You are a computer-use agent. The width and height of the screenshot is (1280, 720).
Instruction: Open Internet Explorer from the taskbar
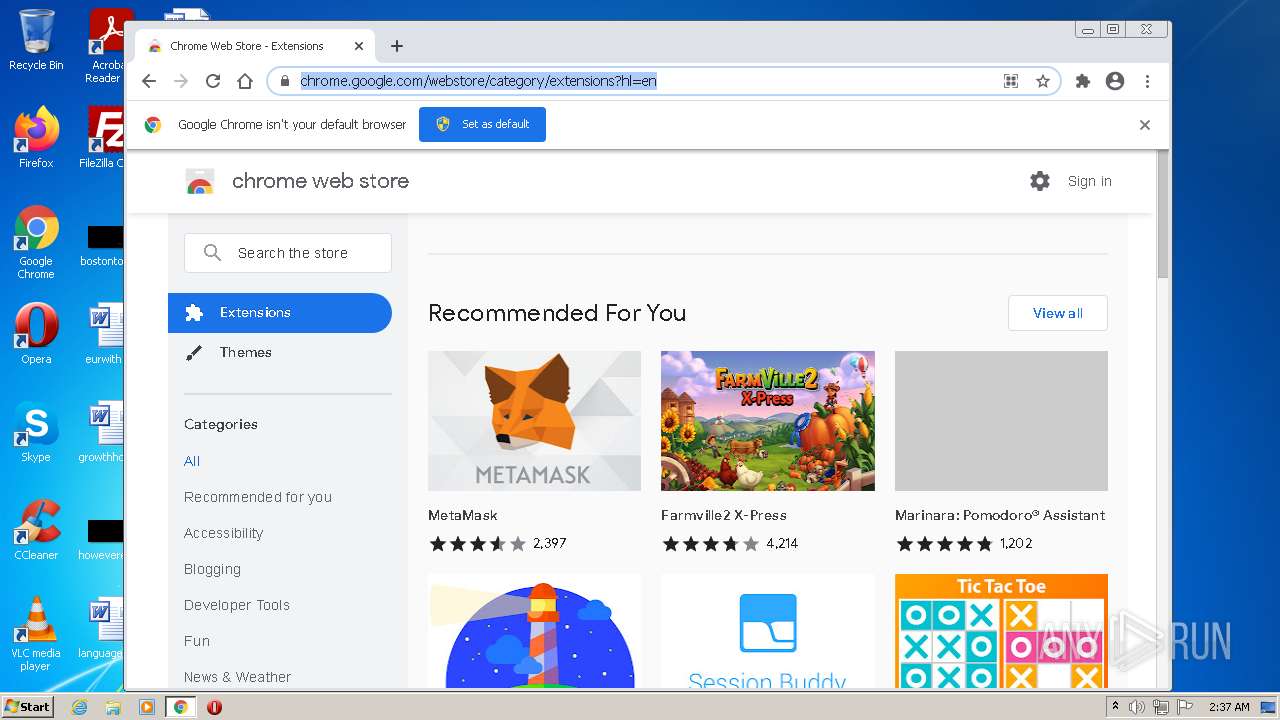click(x=79, y=707)
